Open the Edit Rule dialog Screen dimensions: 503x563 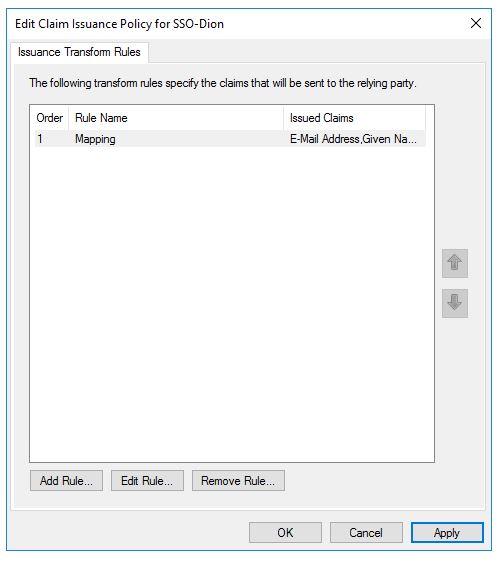[x=147, y=480]
